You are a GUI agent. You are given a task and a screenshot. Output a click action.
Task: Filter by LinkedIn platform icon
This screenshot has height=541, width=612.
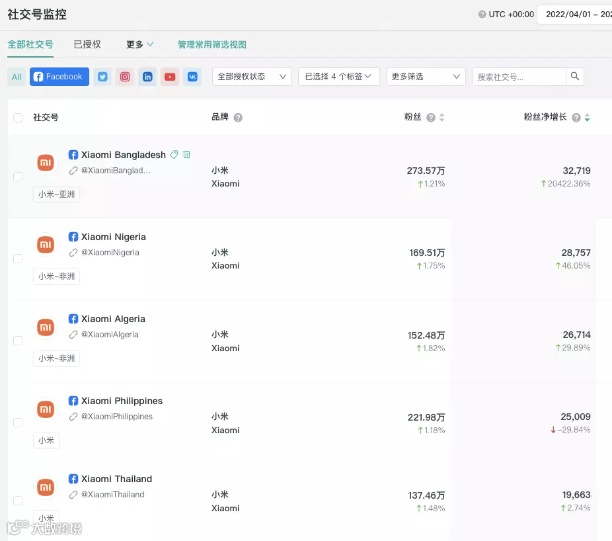148,77
